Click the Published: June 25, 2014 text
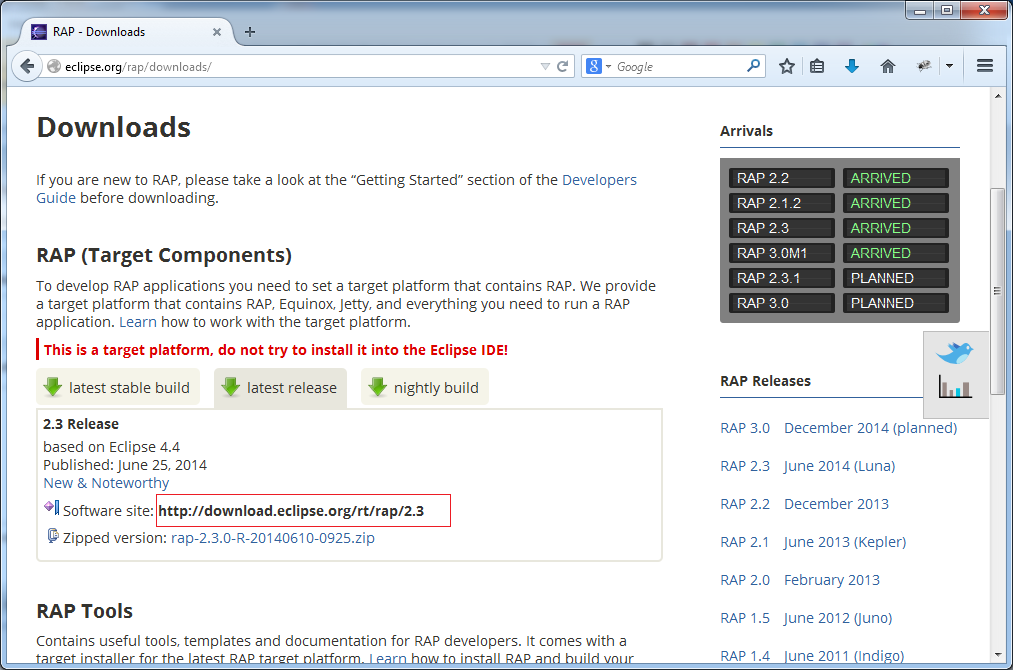 point(125,465)
